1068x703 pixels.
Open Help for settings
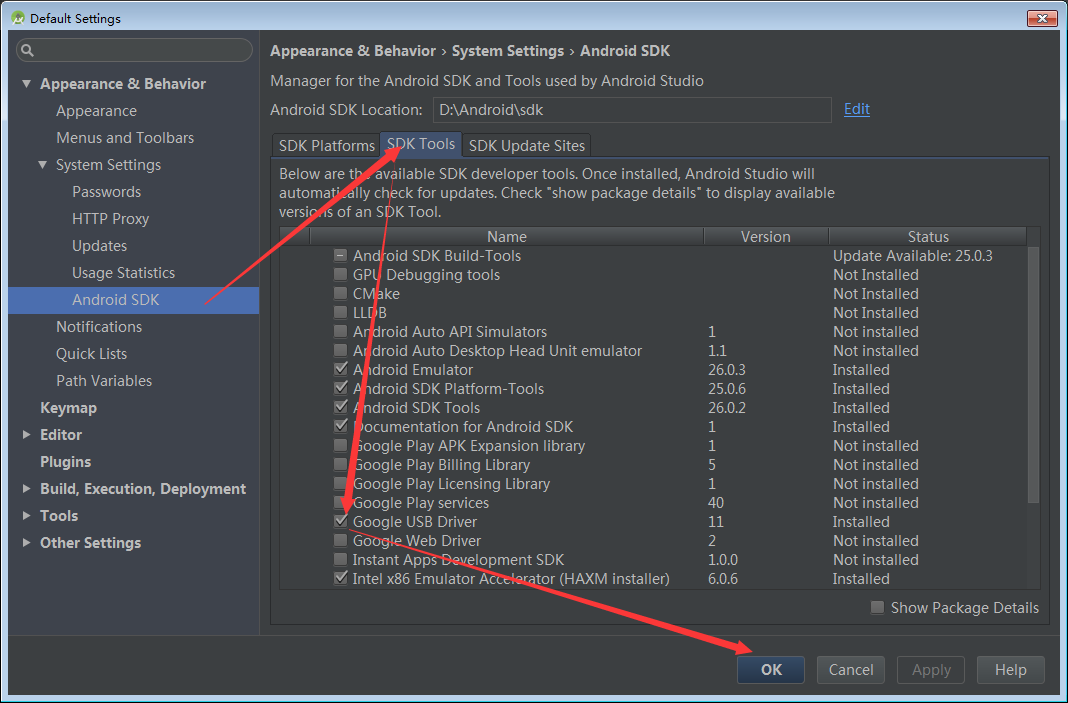[x=1010, y=670]
